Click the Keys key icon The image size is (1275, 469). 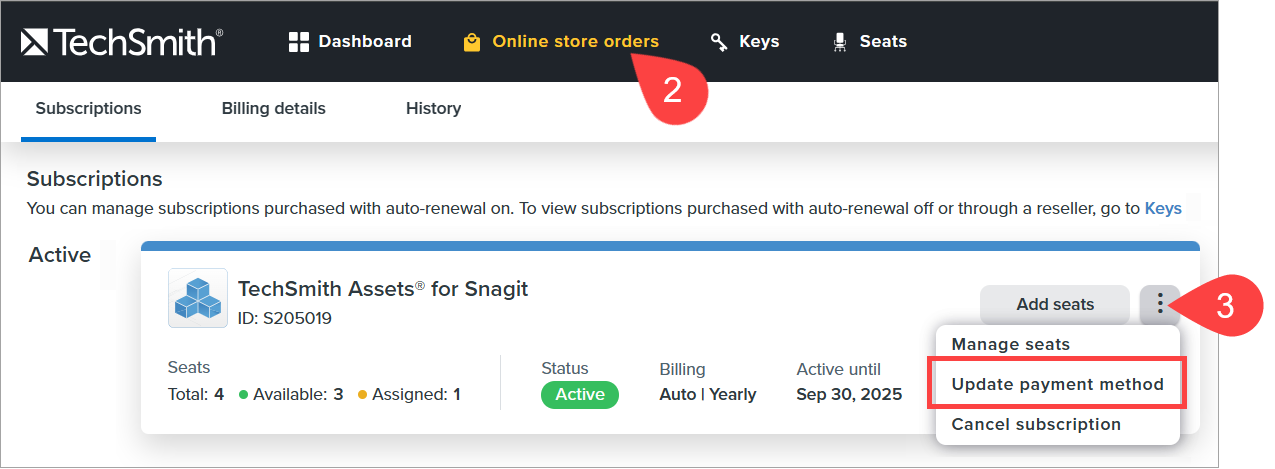tap(719, 42)
